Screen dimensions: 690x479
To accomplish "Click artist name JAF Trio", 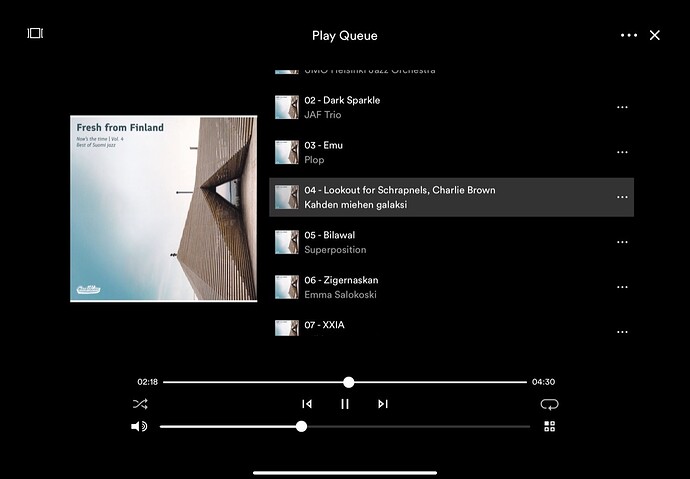I will pos(323,115).
